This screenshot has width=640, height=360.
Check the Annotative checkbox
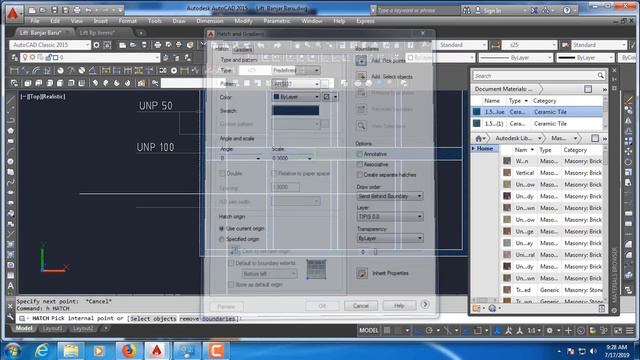coord(360,154)
